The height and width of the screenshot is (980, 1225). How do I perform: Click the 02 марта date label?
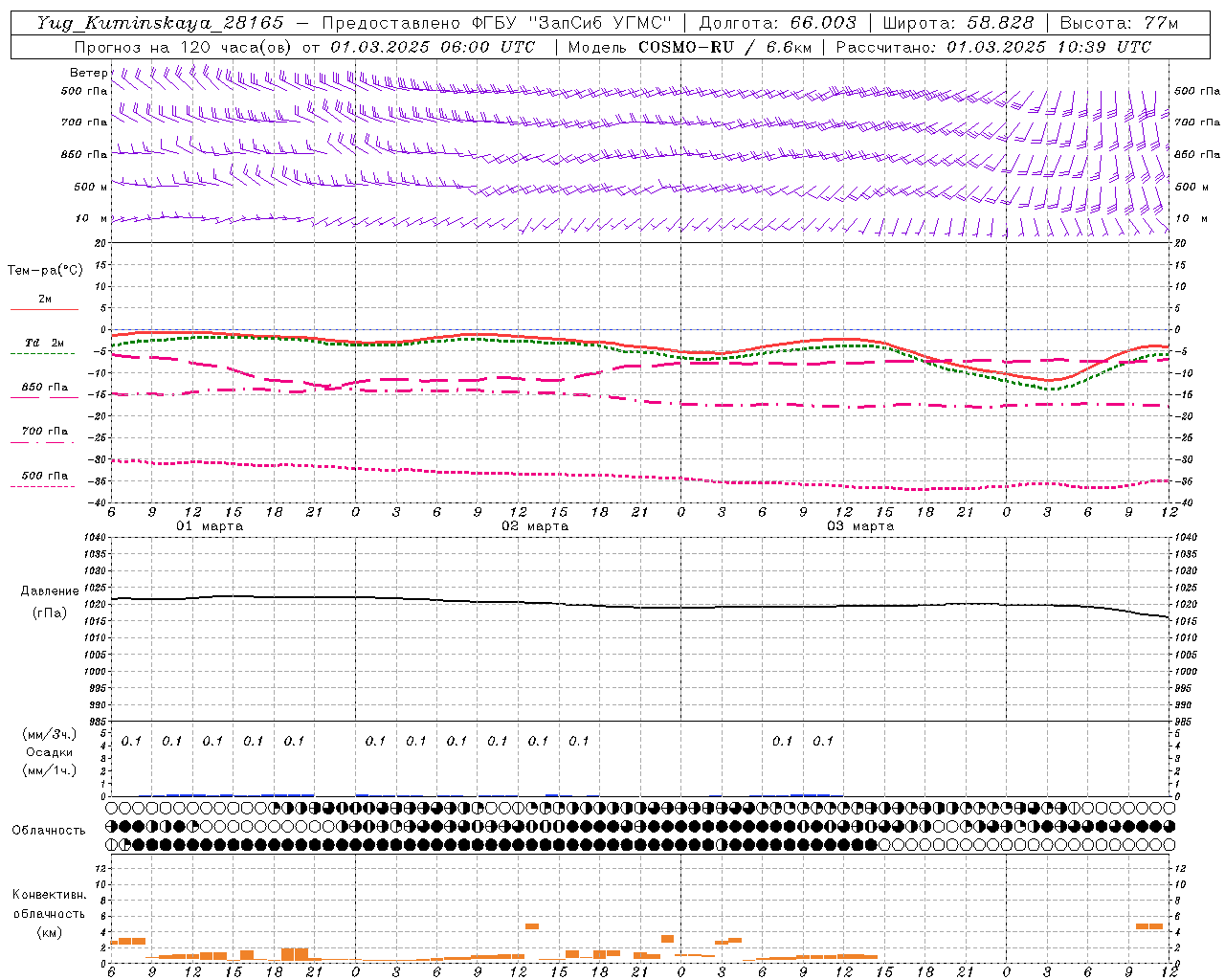536,526
